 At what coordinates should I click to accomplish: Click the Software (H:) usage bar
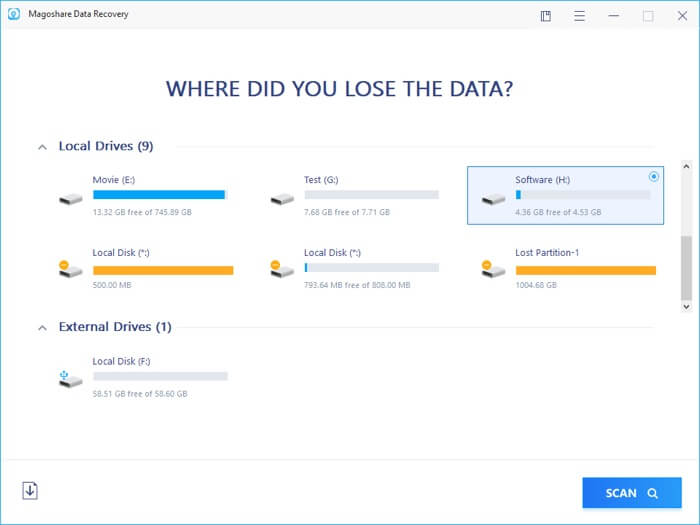click(x=583, y=195)
